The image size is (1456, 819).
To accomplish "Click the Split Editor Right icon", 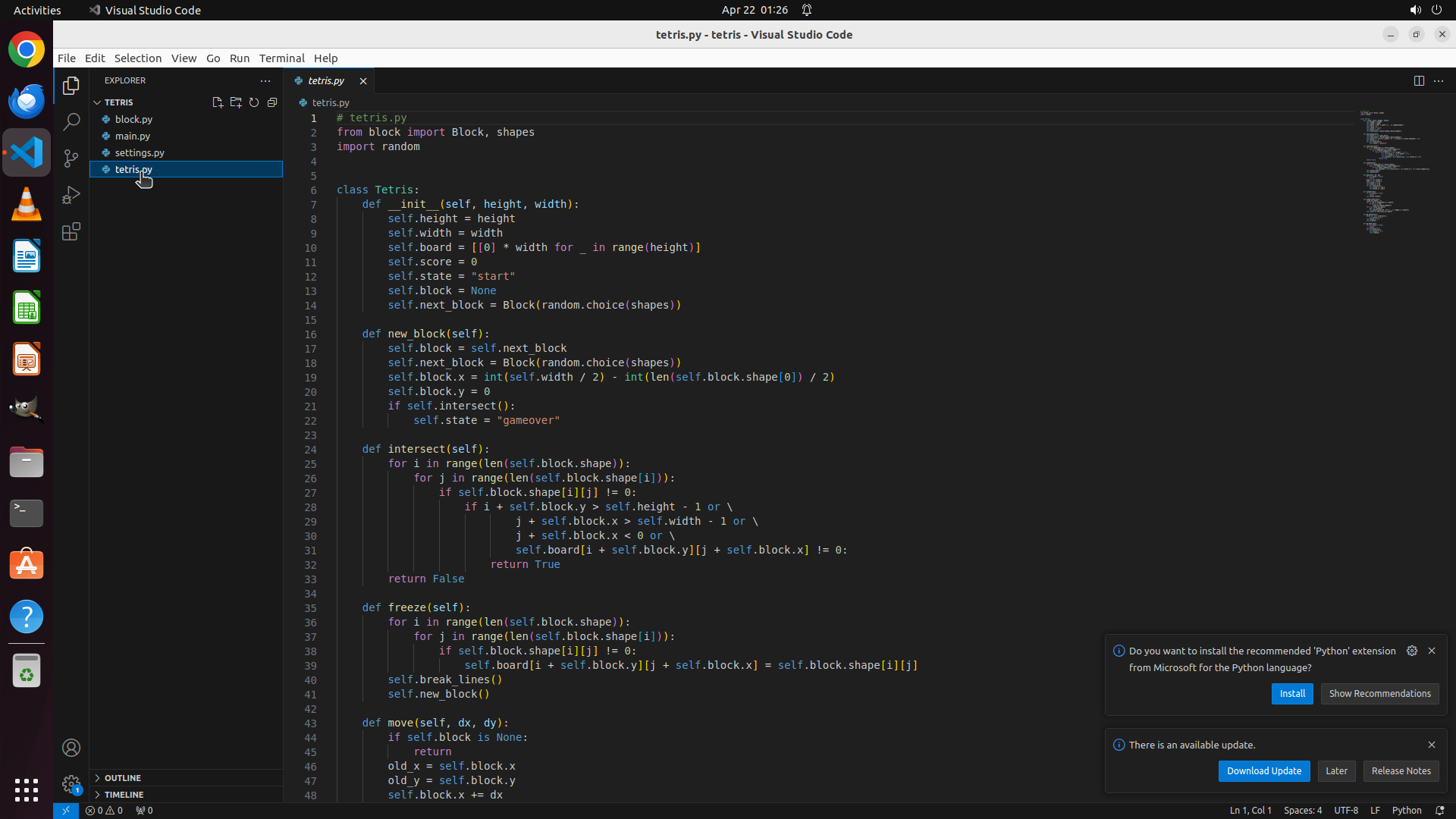I will 1419,80.
